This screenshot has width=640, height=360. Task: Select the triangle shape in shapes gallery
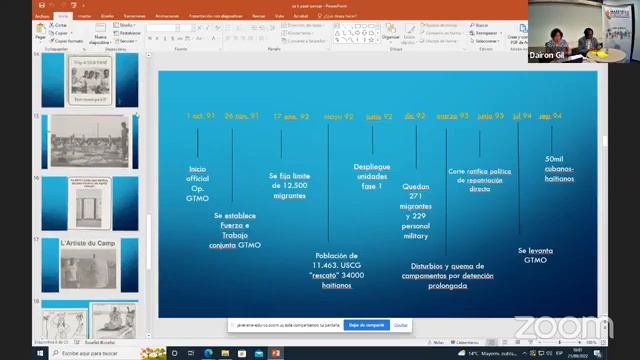pyautogui.click(x=338, y=33)
